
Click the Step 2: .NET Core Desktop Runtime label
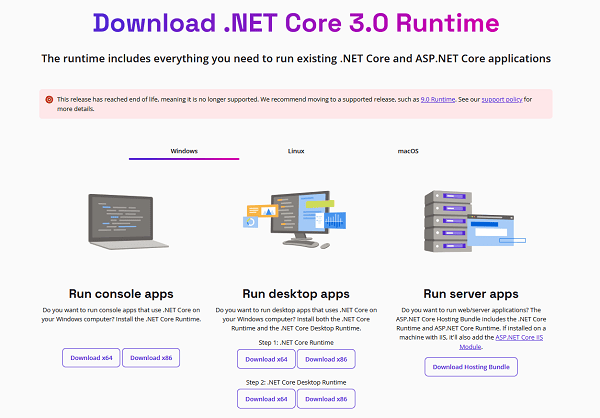coord(296,382)
